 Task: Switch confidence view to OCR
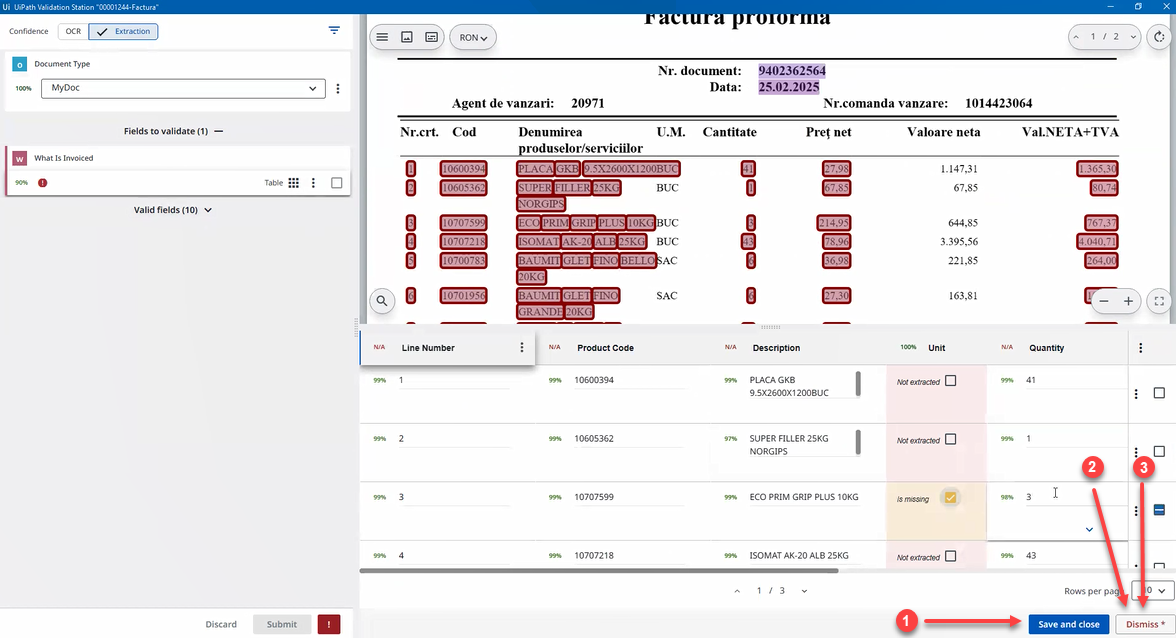[73, 31]
